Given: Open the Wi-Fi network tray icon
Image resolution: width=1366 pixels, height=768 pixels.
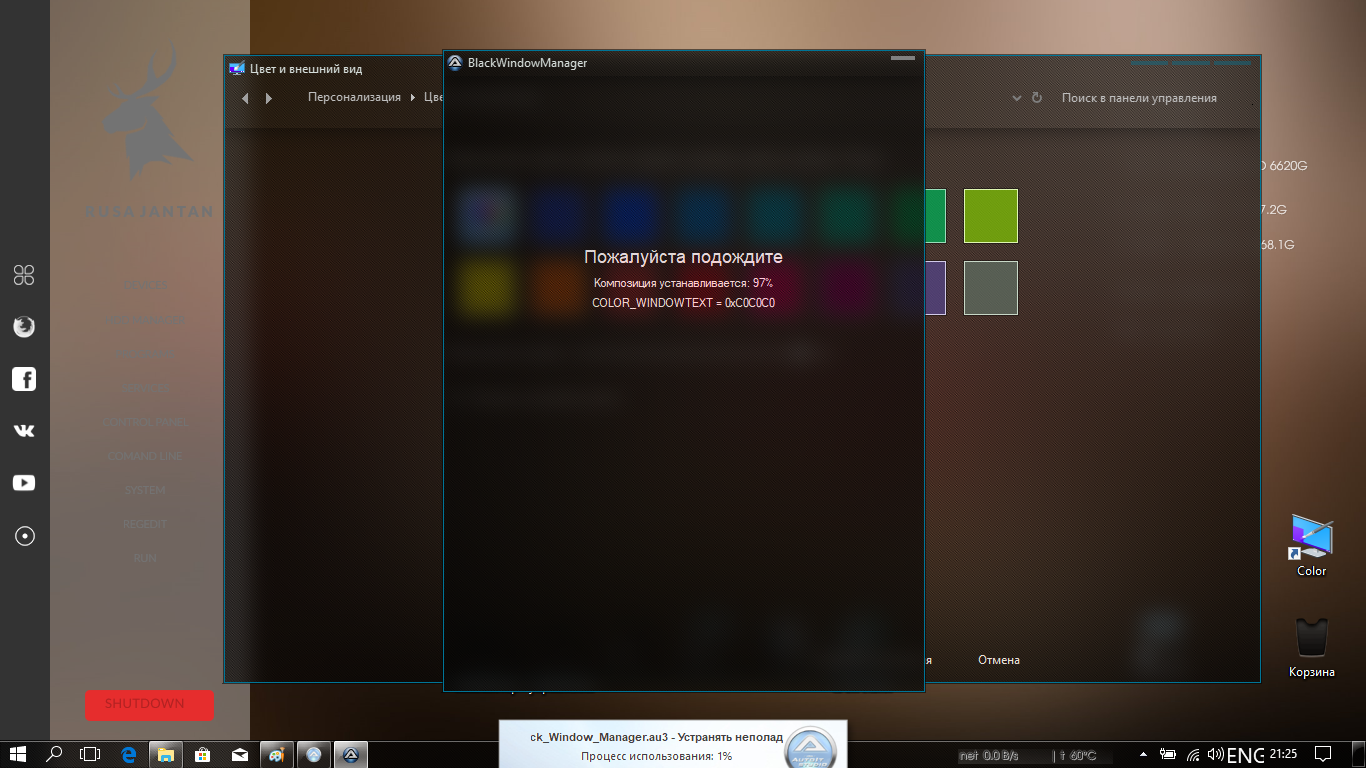Looking at the screenshot, I should (x=1192, y=754).
